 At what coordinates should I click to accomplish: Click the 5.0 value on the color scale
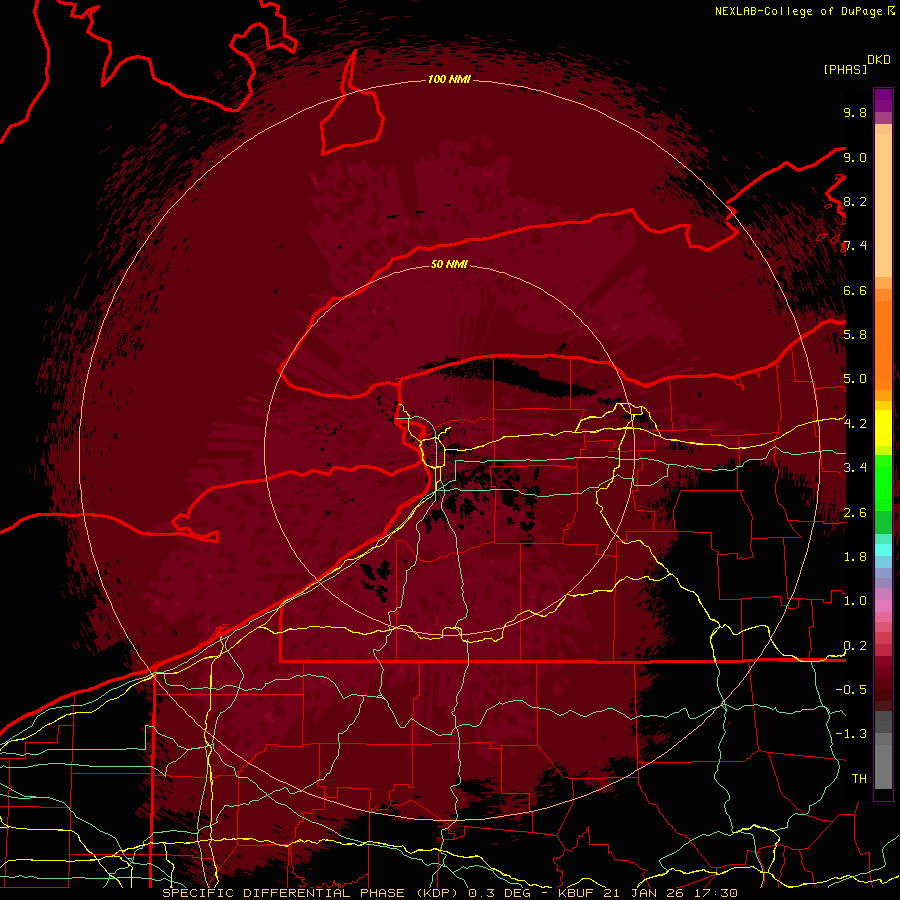click(855, 379)
